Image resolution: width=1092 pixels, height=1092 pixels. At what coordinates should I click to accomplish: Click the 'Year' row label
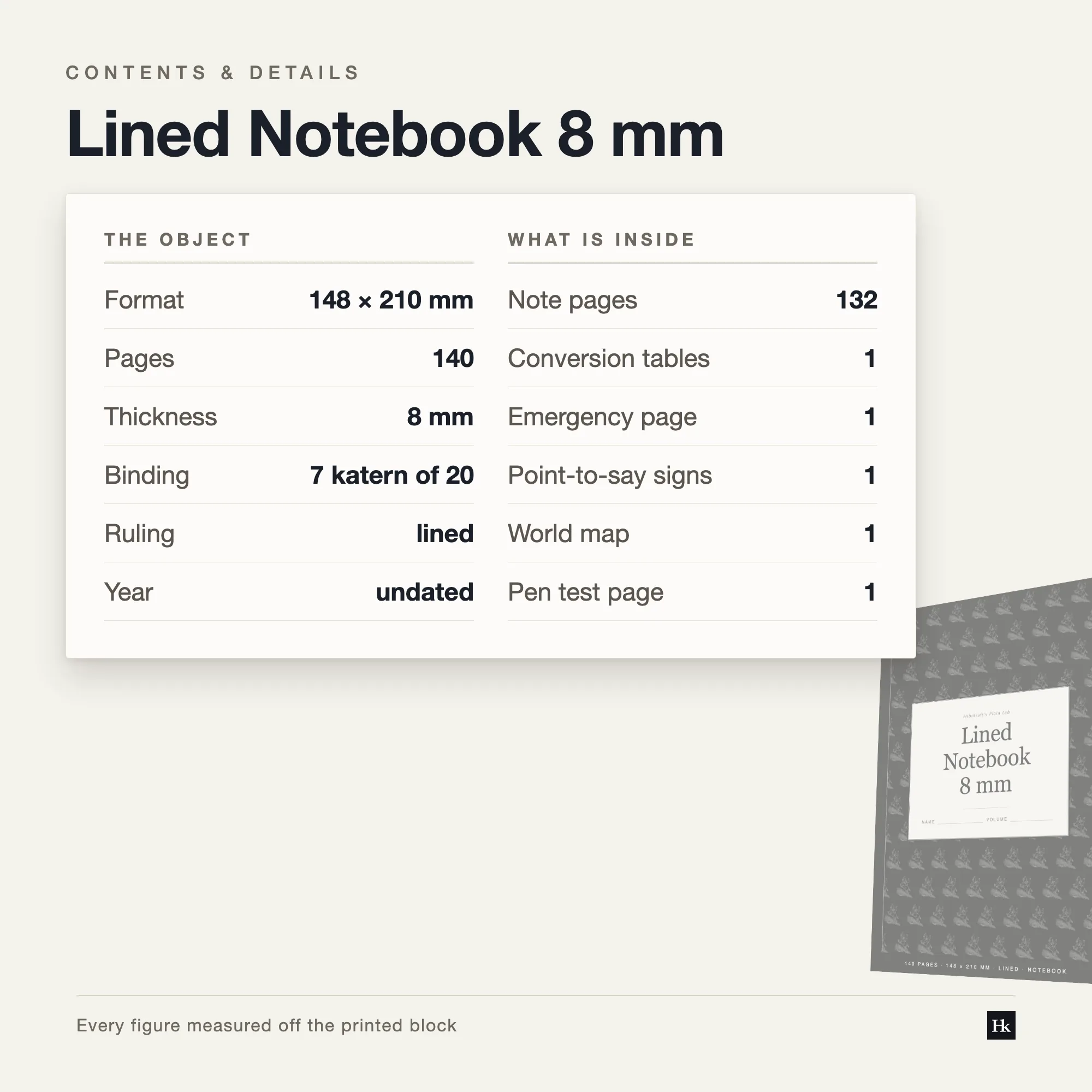129,592
